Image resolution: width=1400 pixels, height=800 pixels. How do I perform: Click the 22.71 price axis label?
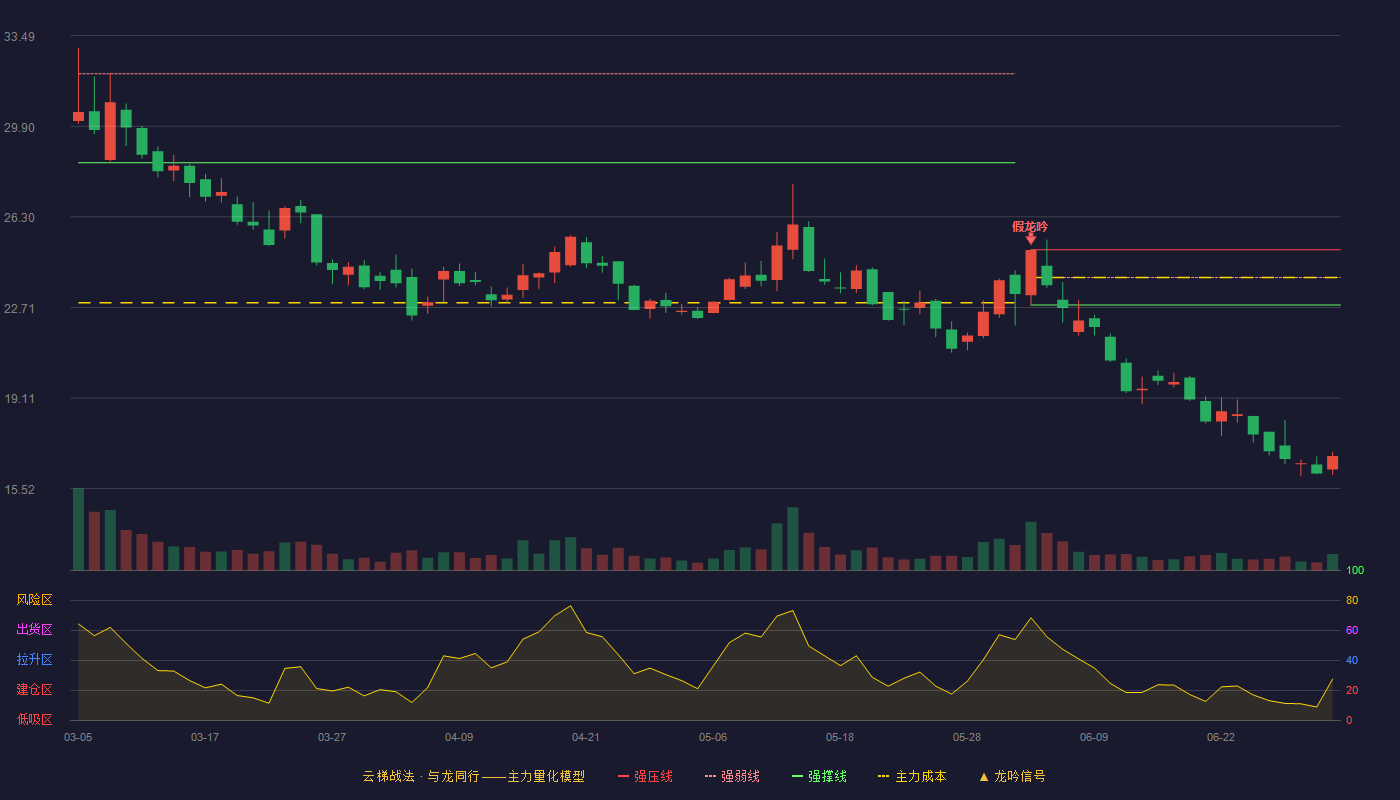pyautogui.click(x=20, y=309)
